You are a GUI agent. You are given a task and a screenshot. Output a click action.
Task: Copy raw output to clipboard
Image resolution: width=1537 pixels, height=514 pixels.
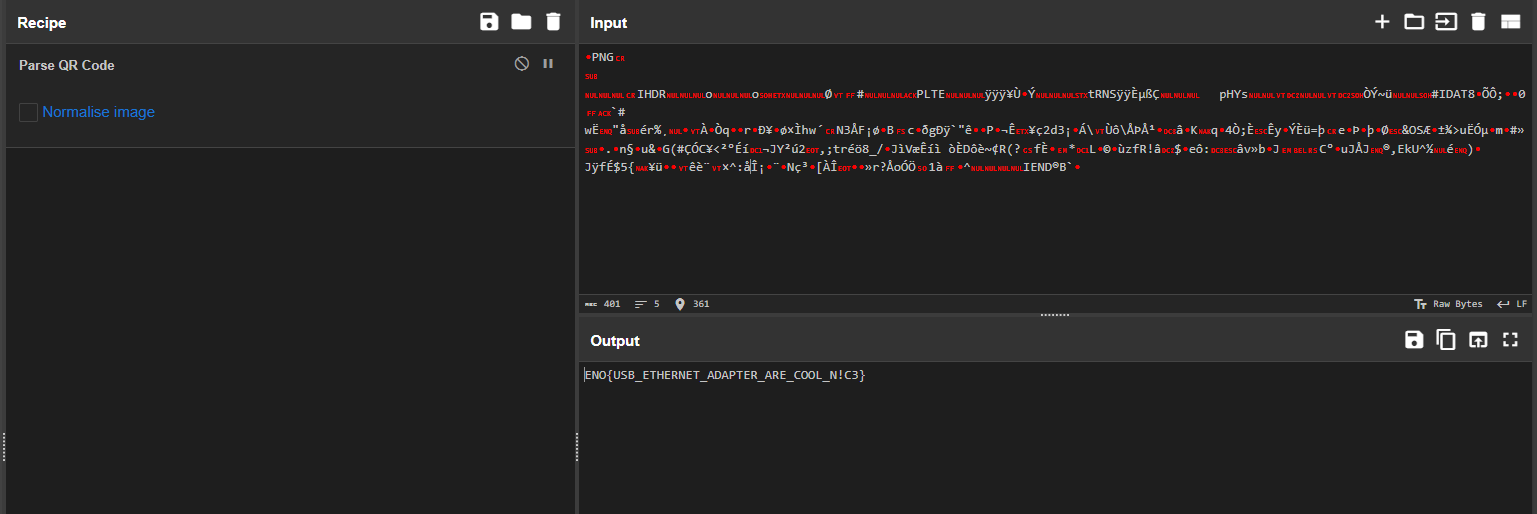click(1446, 340)
